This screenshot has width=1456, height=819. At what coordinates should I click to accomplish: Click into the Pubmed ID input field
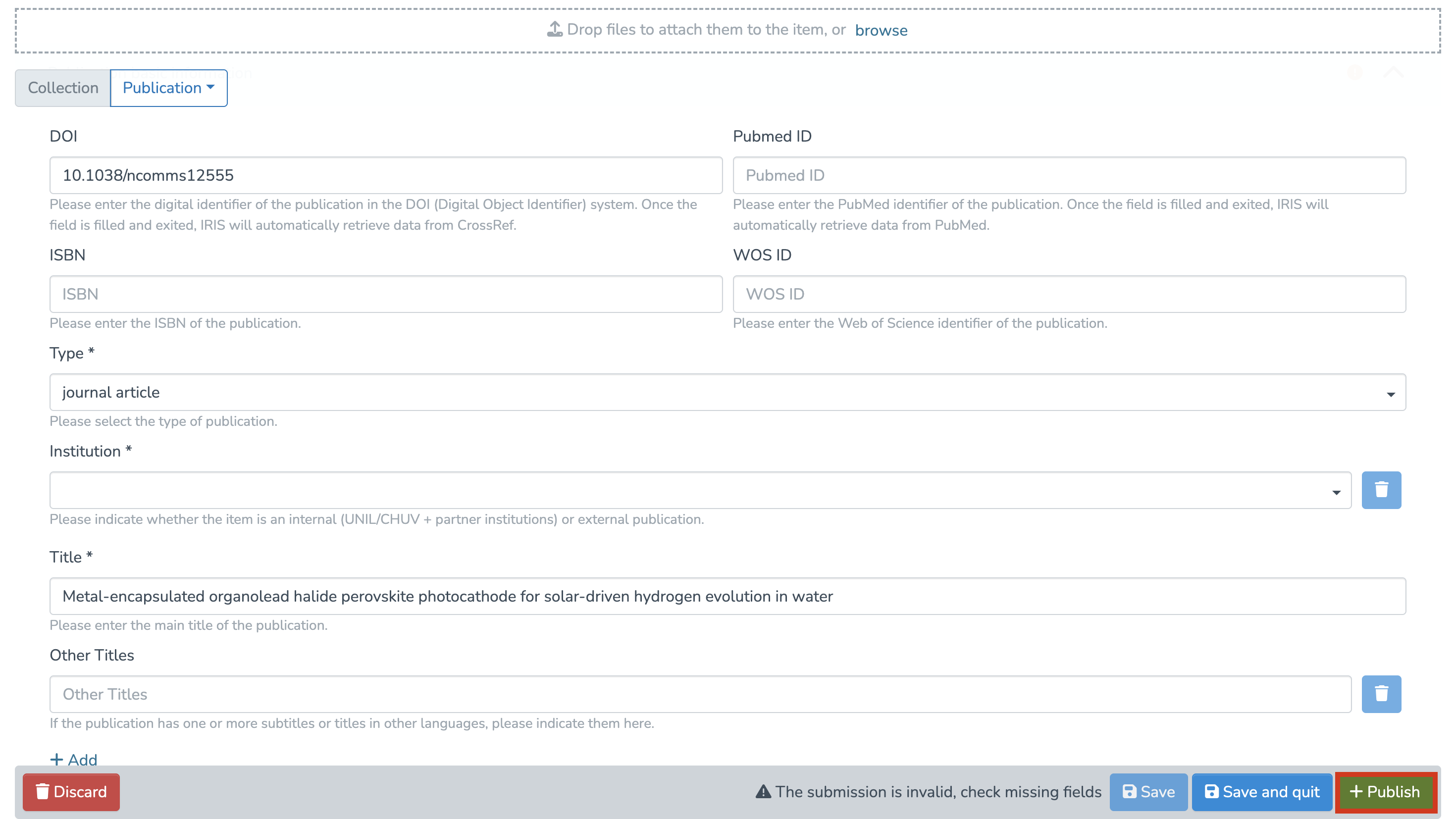pos(1069,175)
